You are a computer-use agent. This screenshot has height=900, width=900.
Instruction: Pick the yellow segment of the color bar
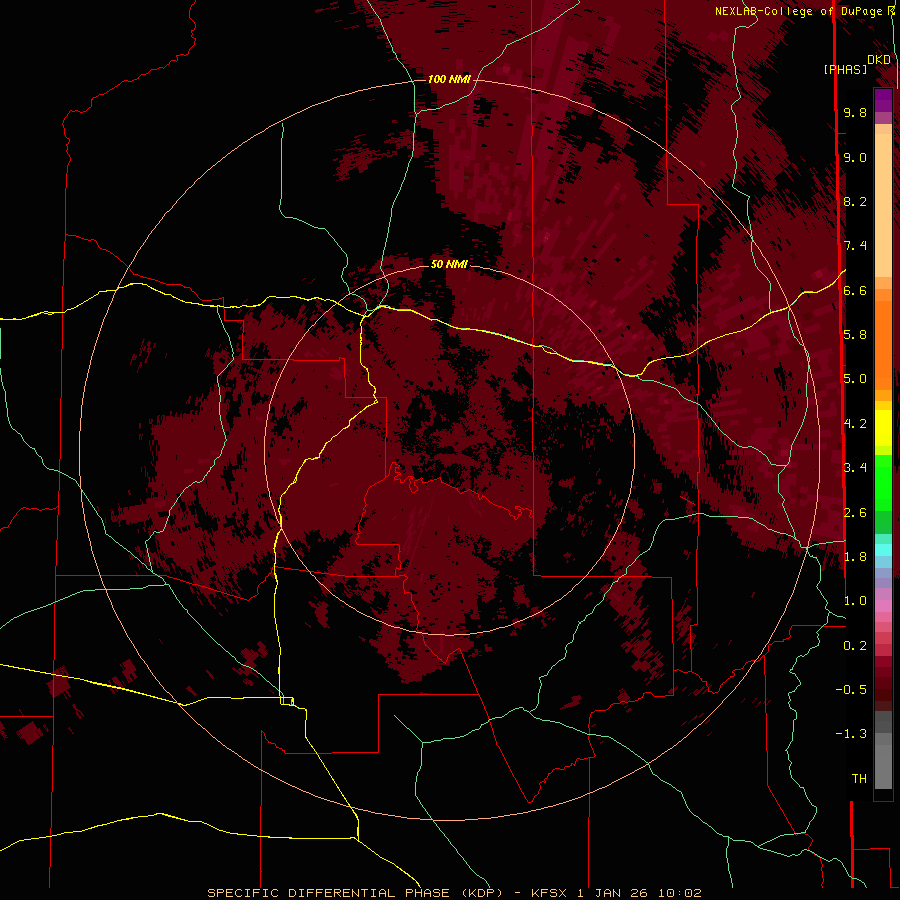pos(883,428)
